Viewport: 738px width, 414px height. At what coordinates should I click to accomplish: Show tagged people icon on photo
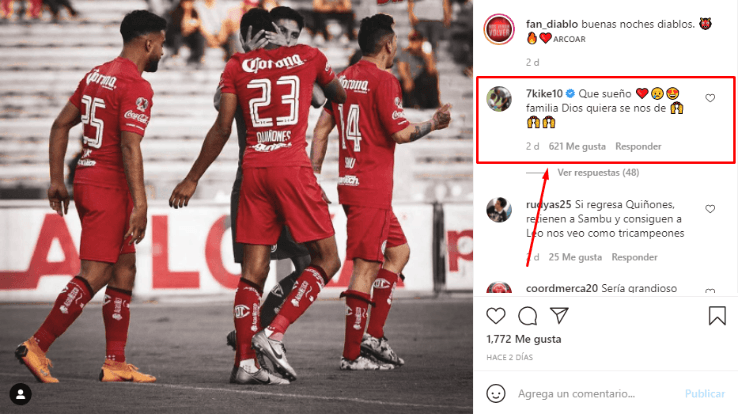[x=21, y=394]
